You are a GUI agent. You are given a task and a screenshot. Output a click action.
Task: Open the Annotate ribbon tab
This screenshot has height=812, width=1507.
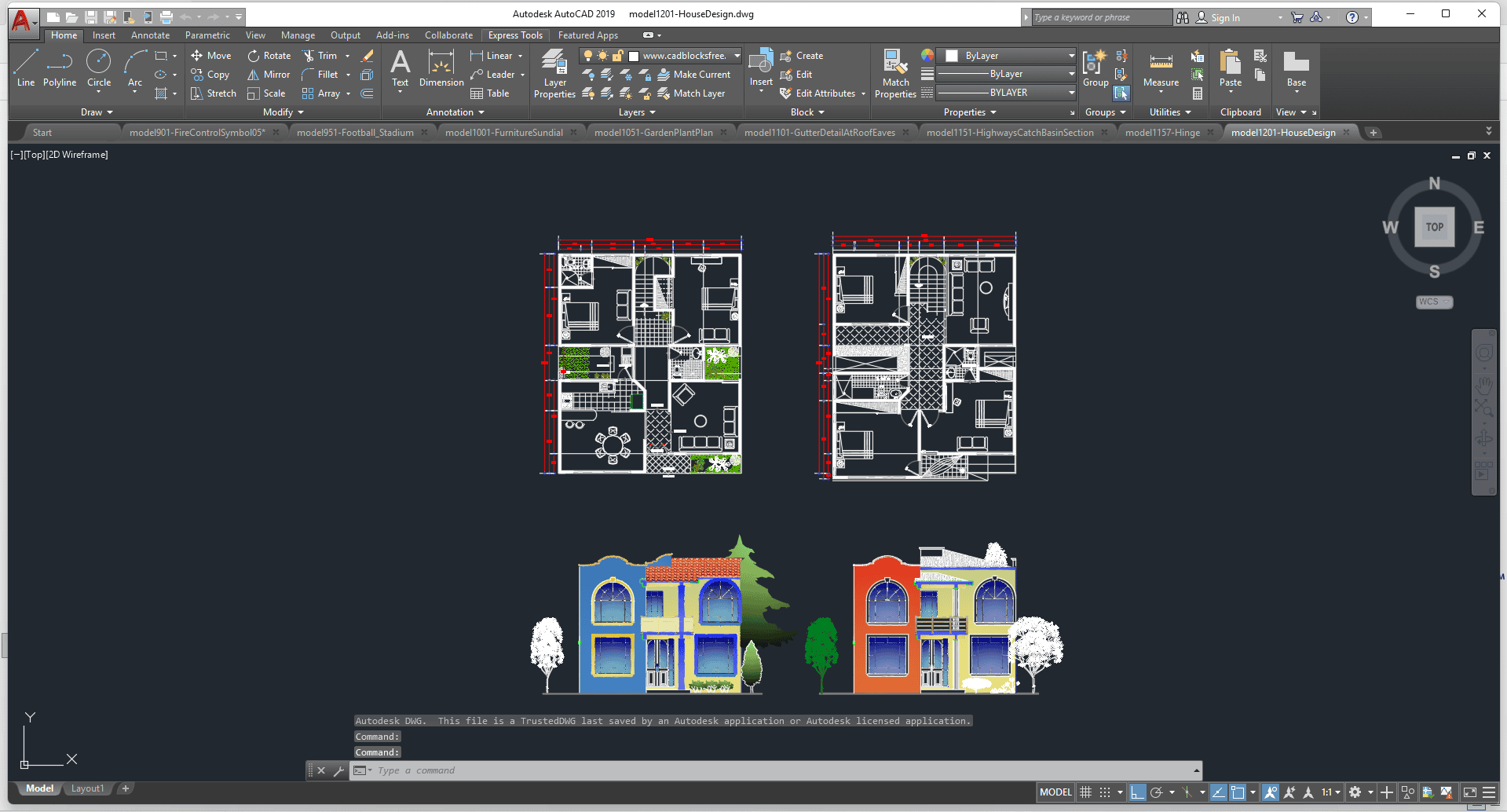pyautogui.click(x=150, y=35)
